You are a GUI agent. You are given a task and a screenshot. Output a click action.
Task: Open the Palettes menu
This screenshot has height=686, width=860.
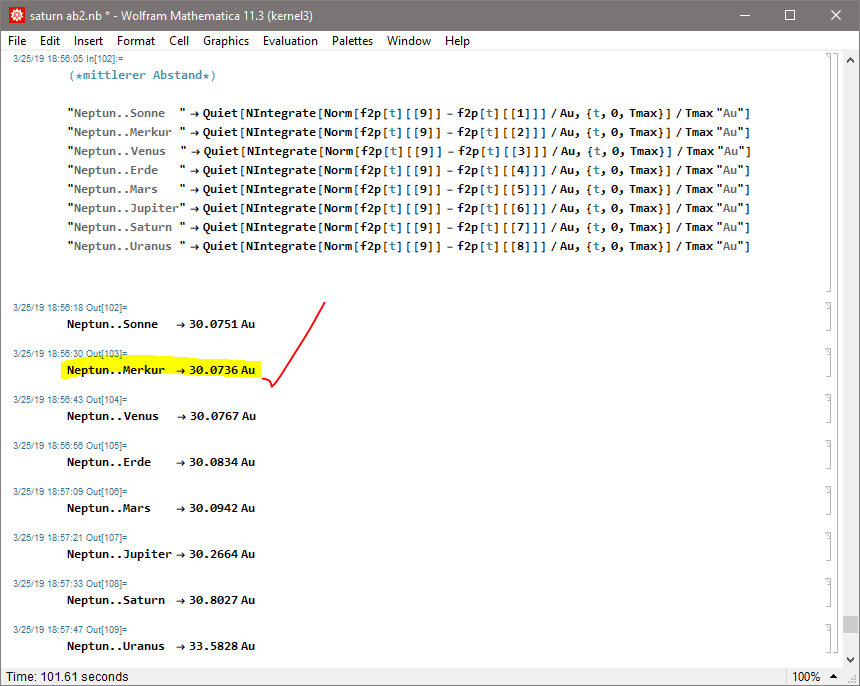[352, 41]
